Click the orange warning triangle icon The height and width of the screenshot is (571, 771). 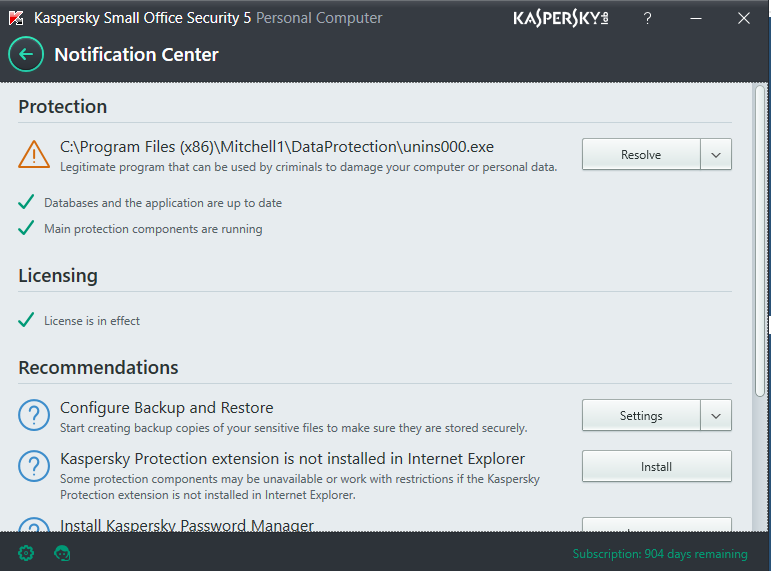tap(34, 154)
